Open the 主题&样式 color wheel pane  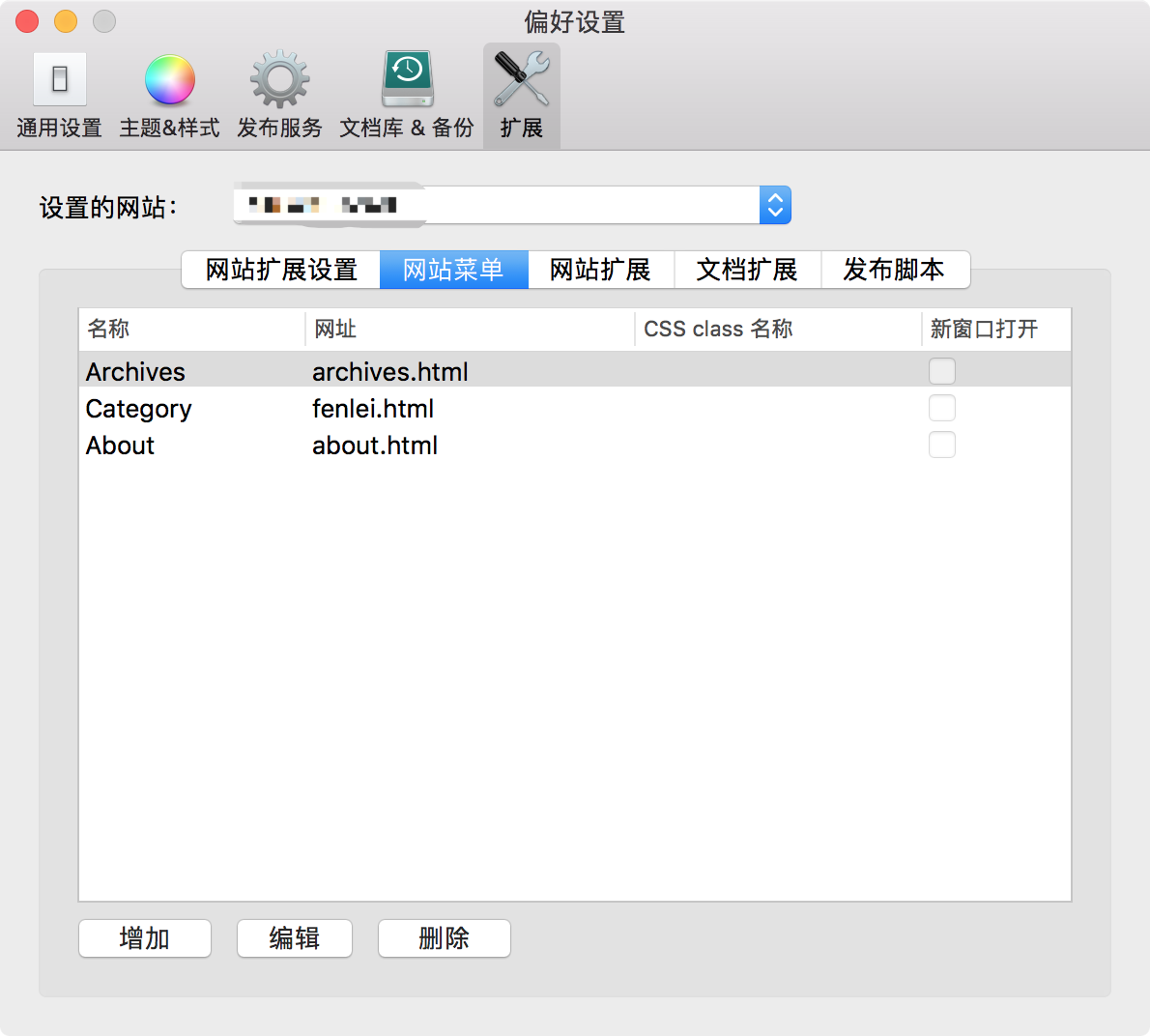point(169,96)
